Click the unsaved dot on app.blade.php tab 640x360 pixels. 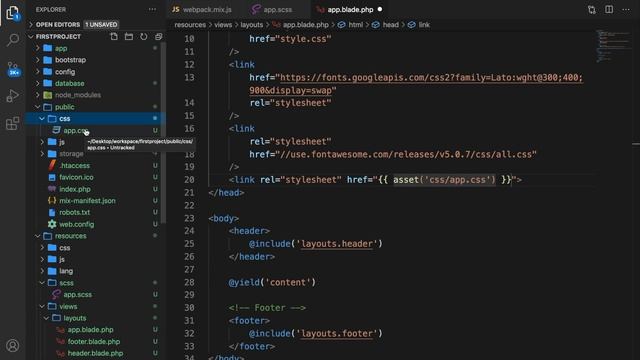coord(380,9)
